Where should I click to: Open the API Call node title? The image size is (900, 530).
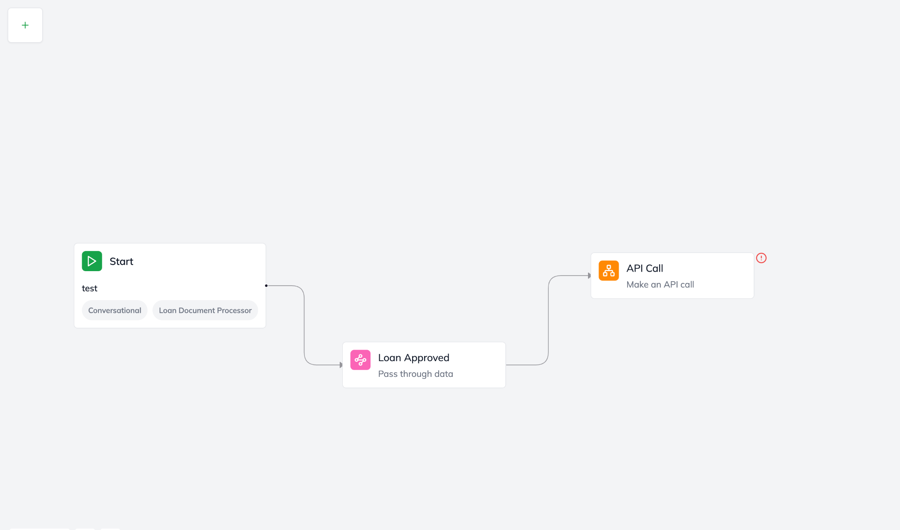tap(645, 268)
